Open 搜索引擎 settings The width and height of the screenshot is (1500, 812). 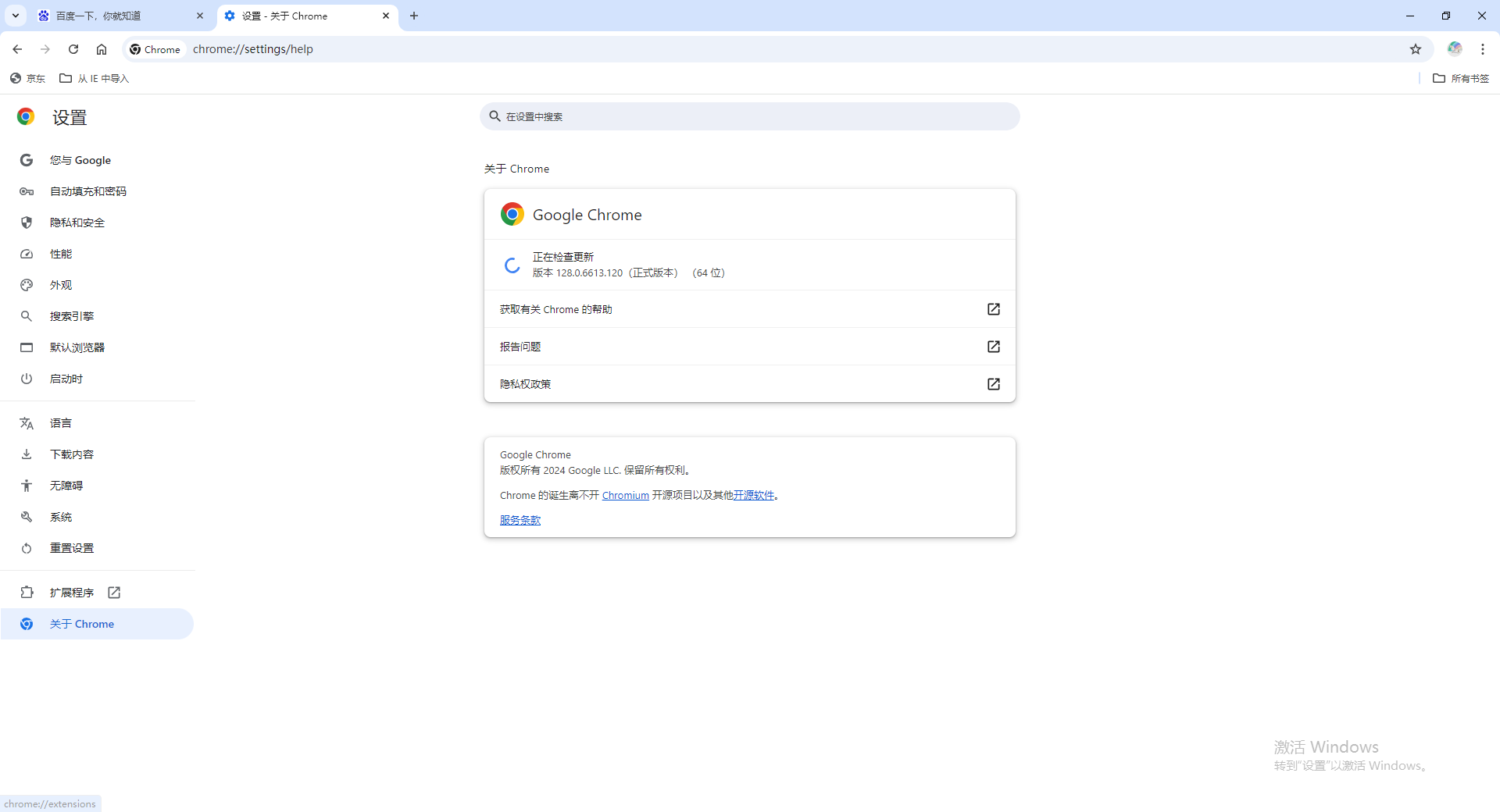(x=97, y=316)
